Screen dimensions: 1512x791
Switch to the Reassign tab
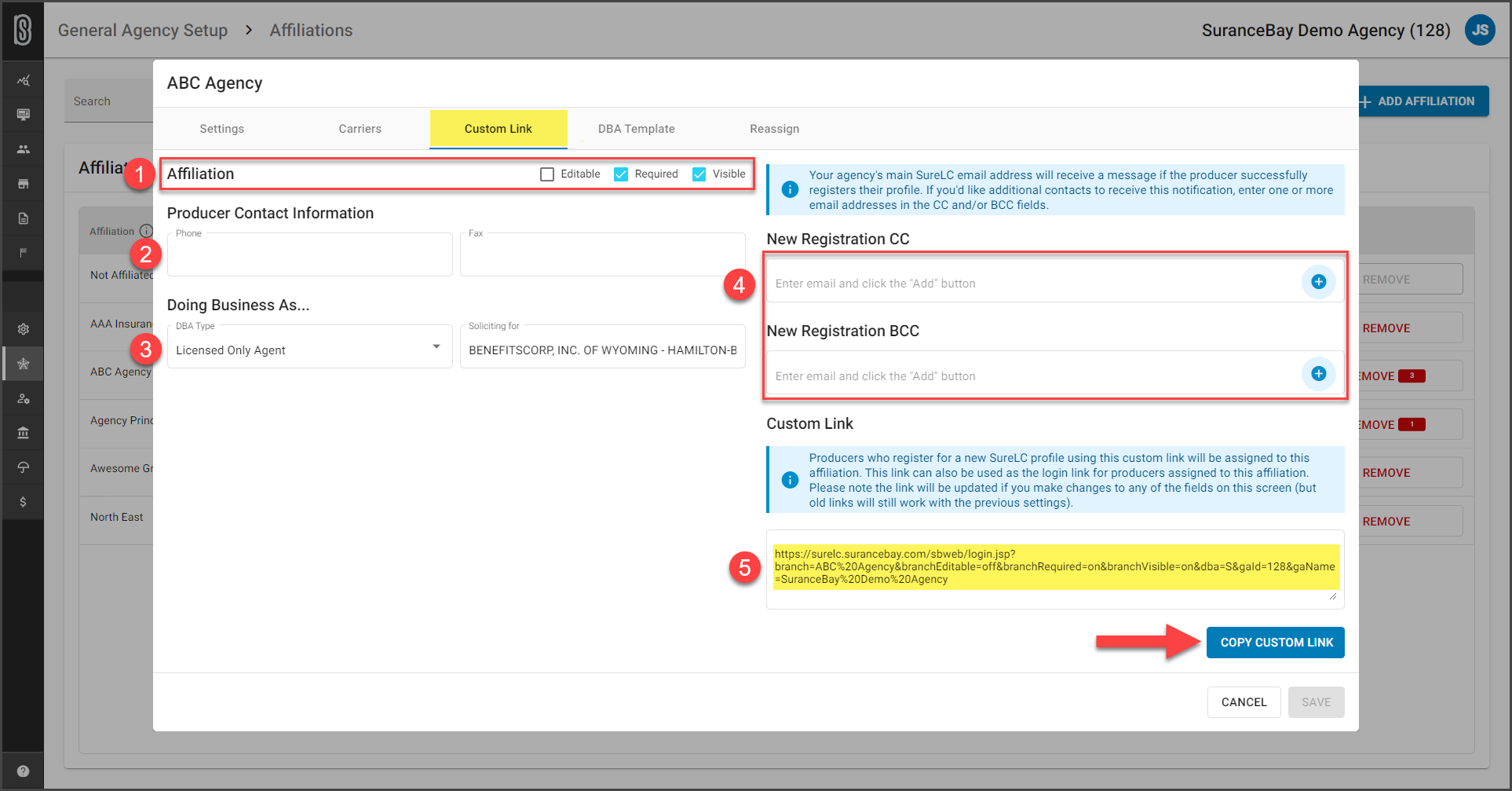pyautogui.click(x=774, y=129)
